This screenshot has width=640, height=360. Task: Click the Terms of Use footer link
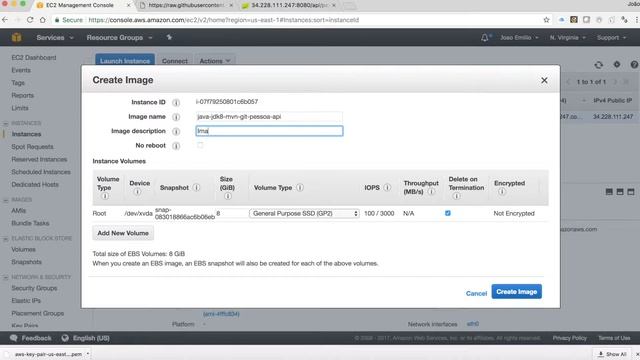614,338
